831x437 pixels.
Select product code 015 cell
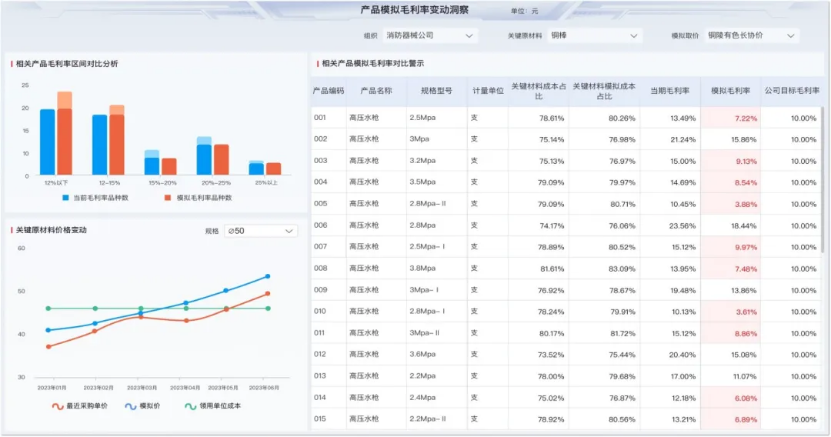tap(329, 419)
